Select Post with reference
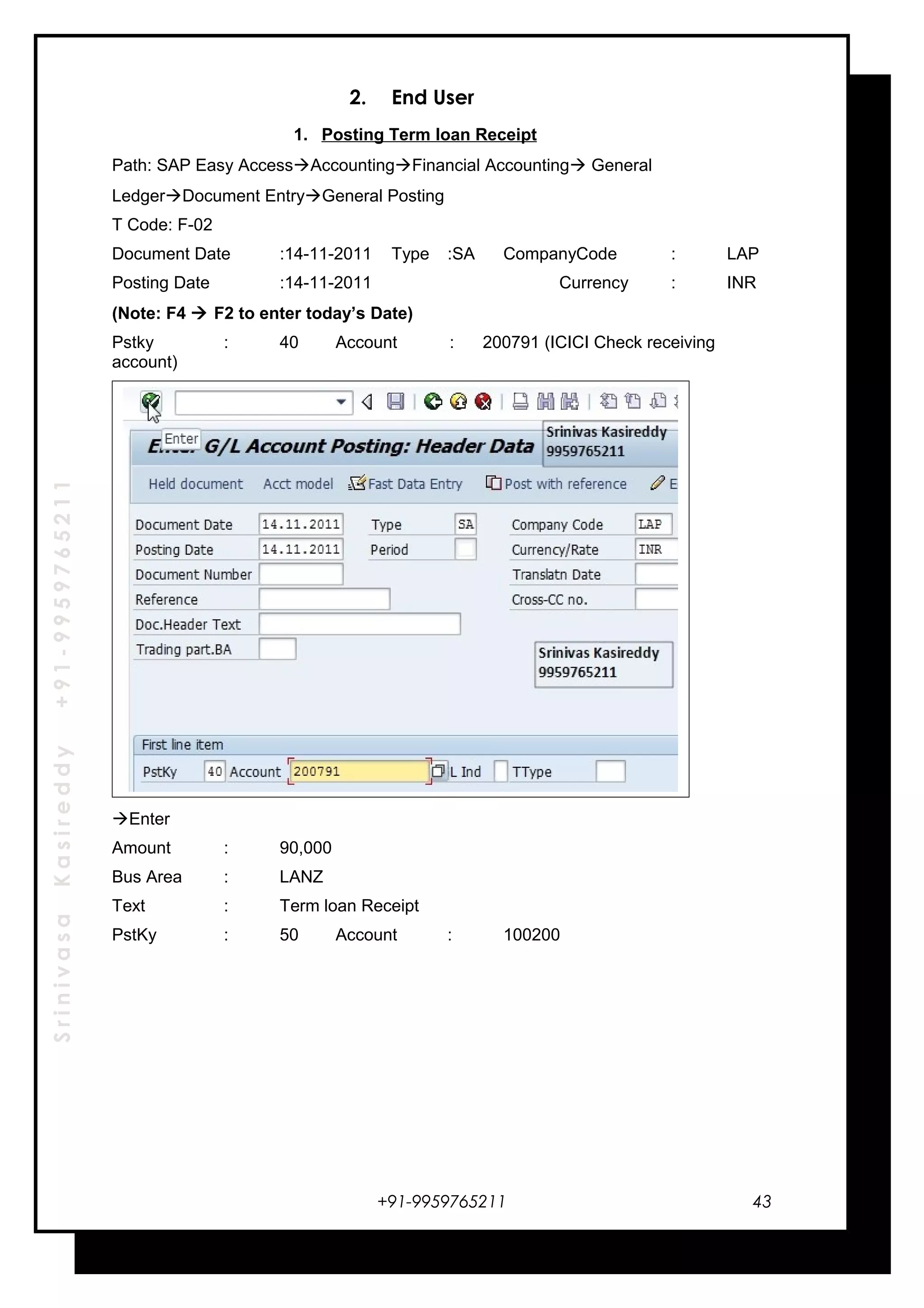924x1308 pixels. pos(557,484)
